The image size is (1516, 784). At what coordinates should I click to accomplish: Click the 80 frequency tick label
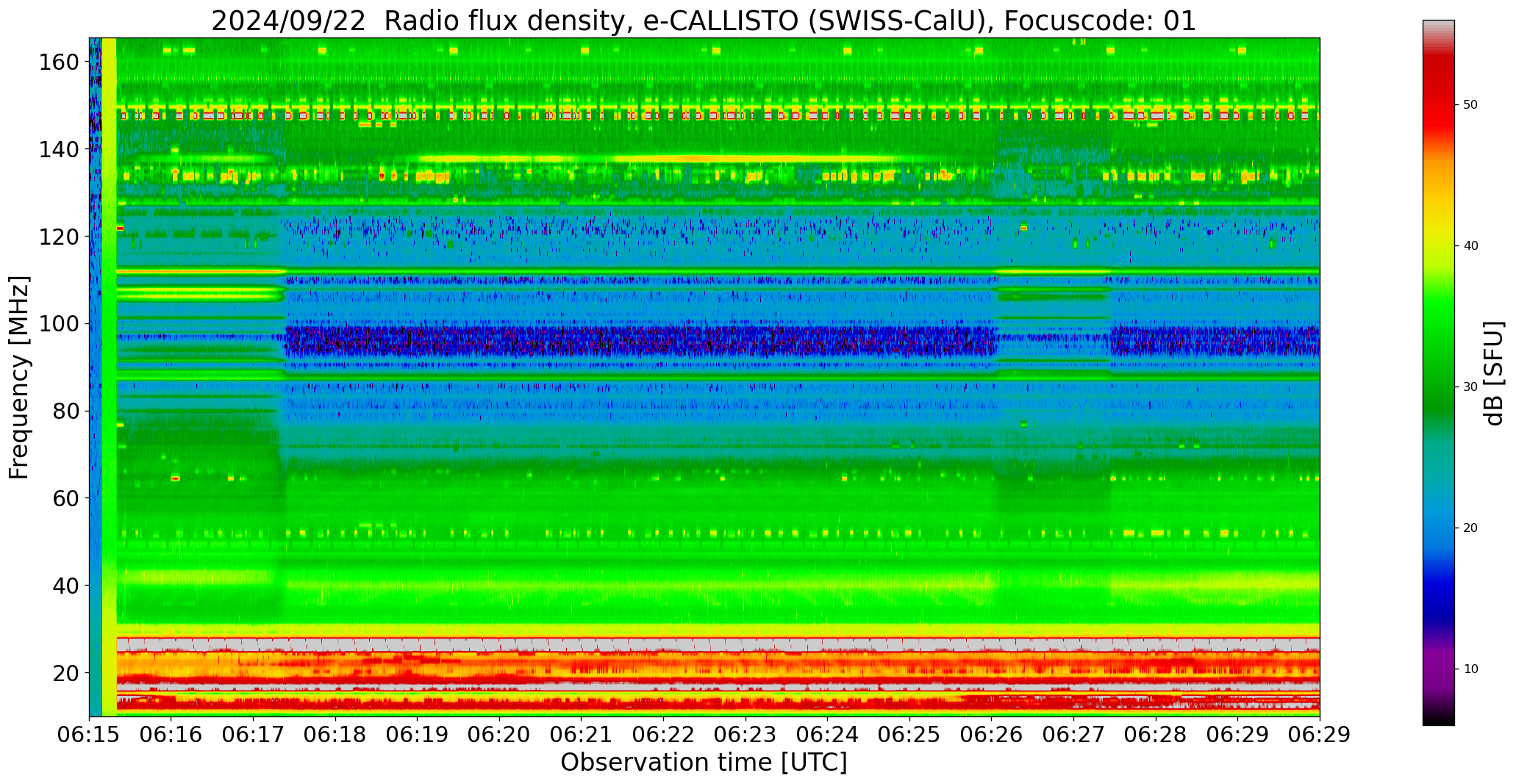pyautogui.click(x=66, y=411)
